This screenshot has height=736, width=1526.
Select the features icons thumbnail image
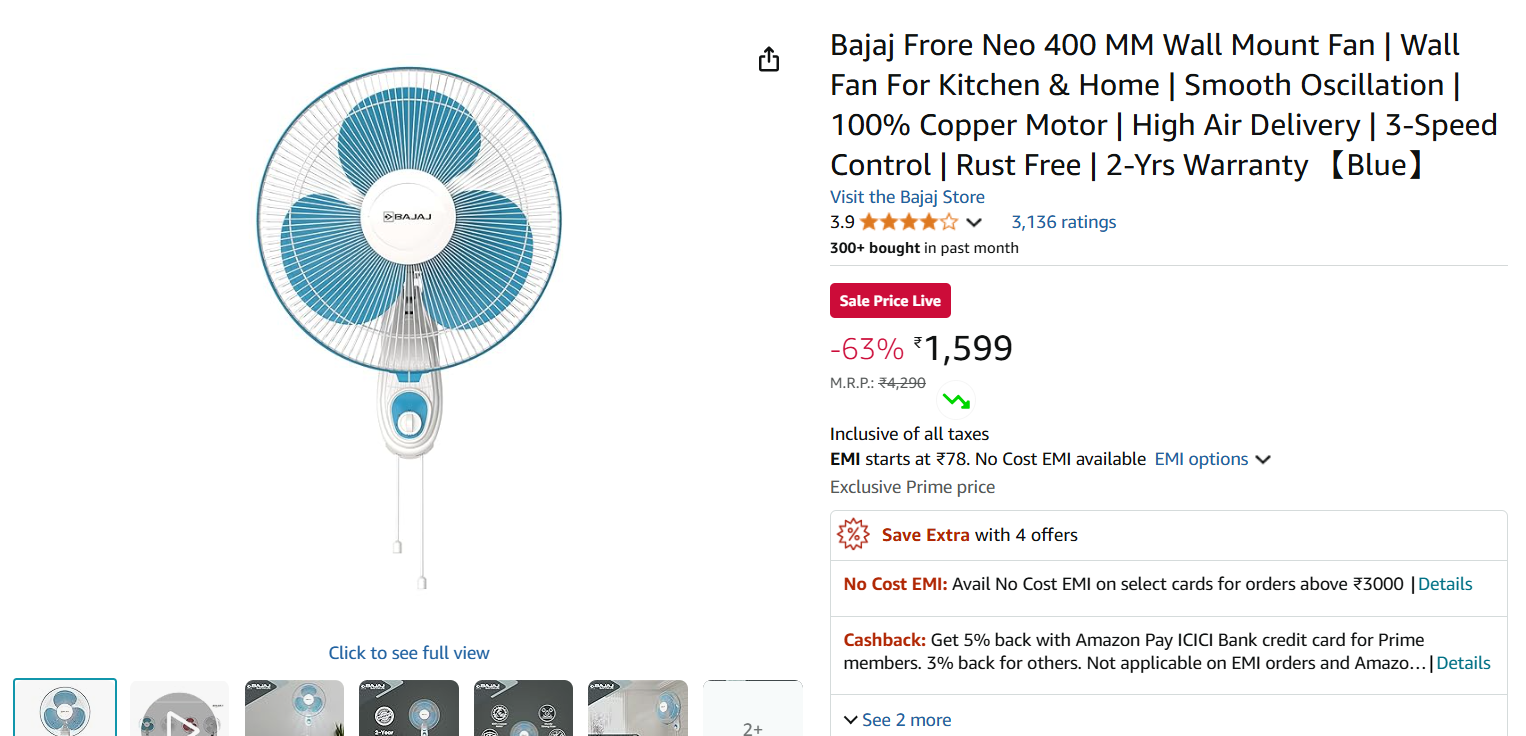(523, 712)
